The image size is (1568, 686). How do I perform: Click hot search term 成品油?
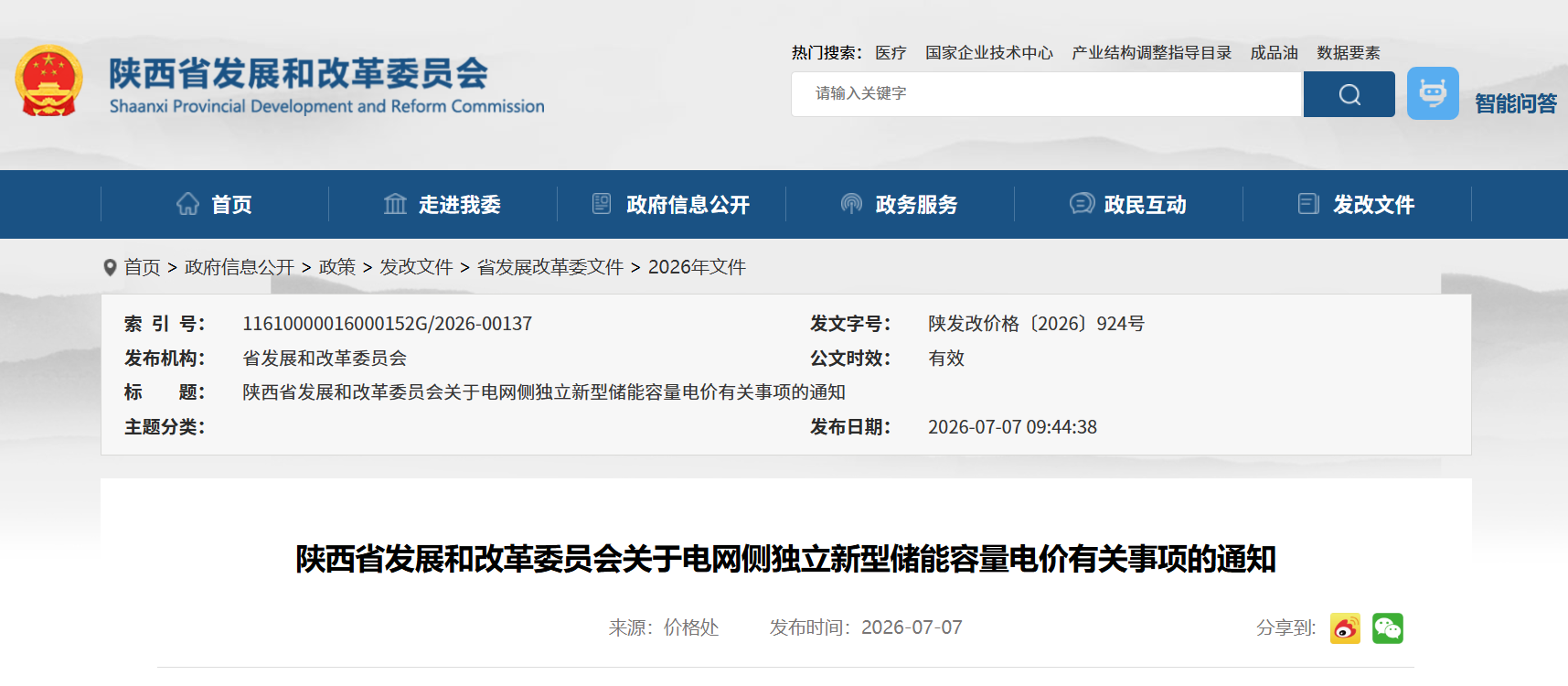click(1275, 53)
